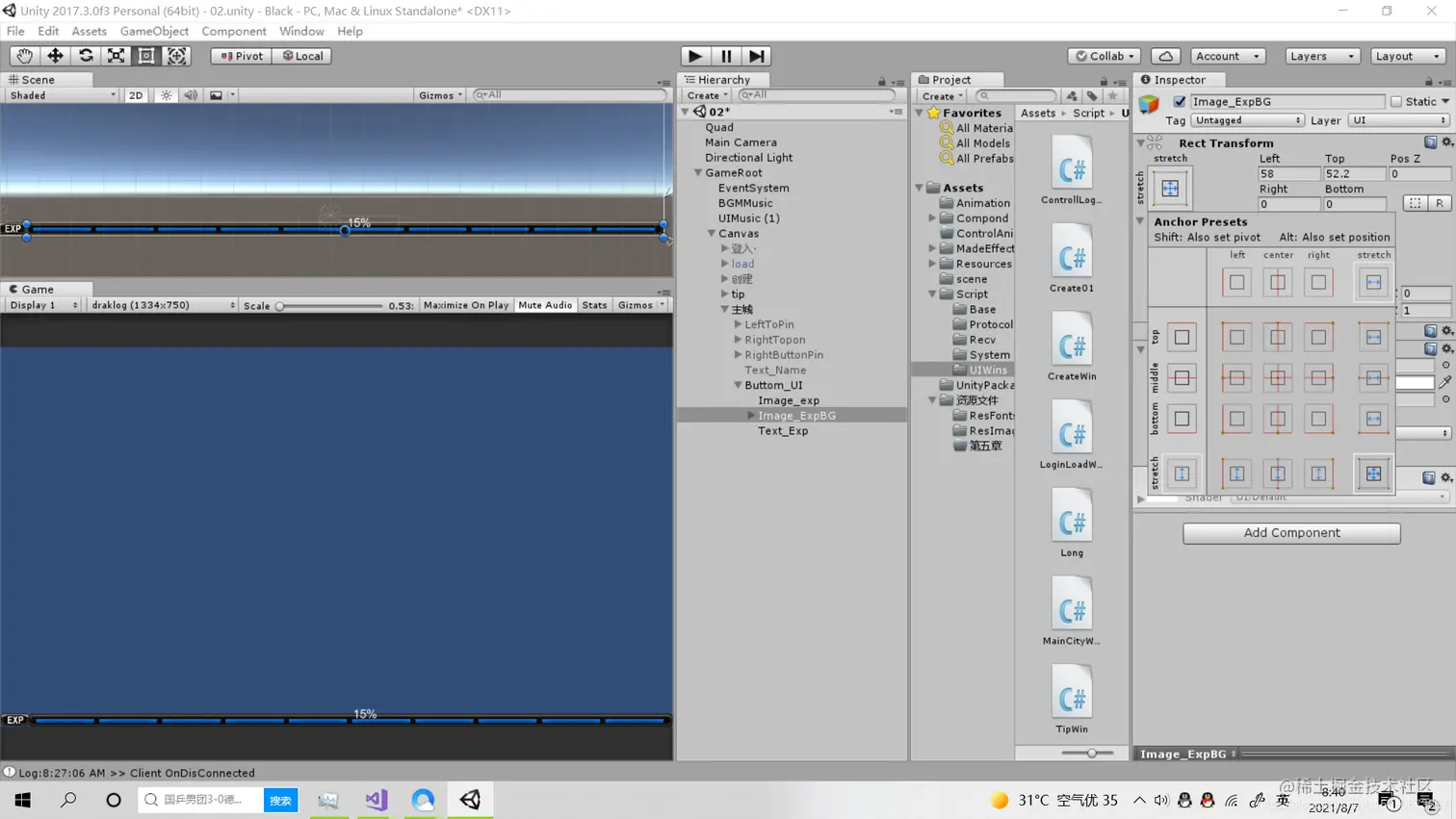Toggle raw edit mode R button
Viewport: 1456px width, 819px height.
[x=1439, y=203]
